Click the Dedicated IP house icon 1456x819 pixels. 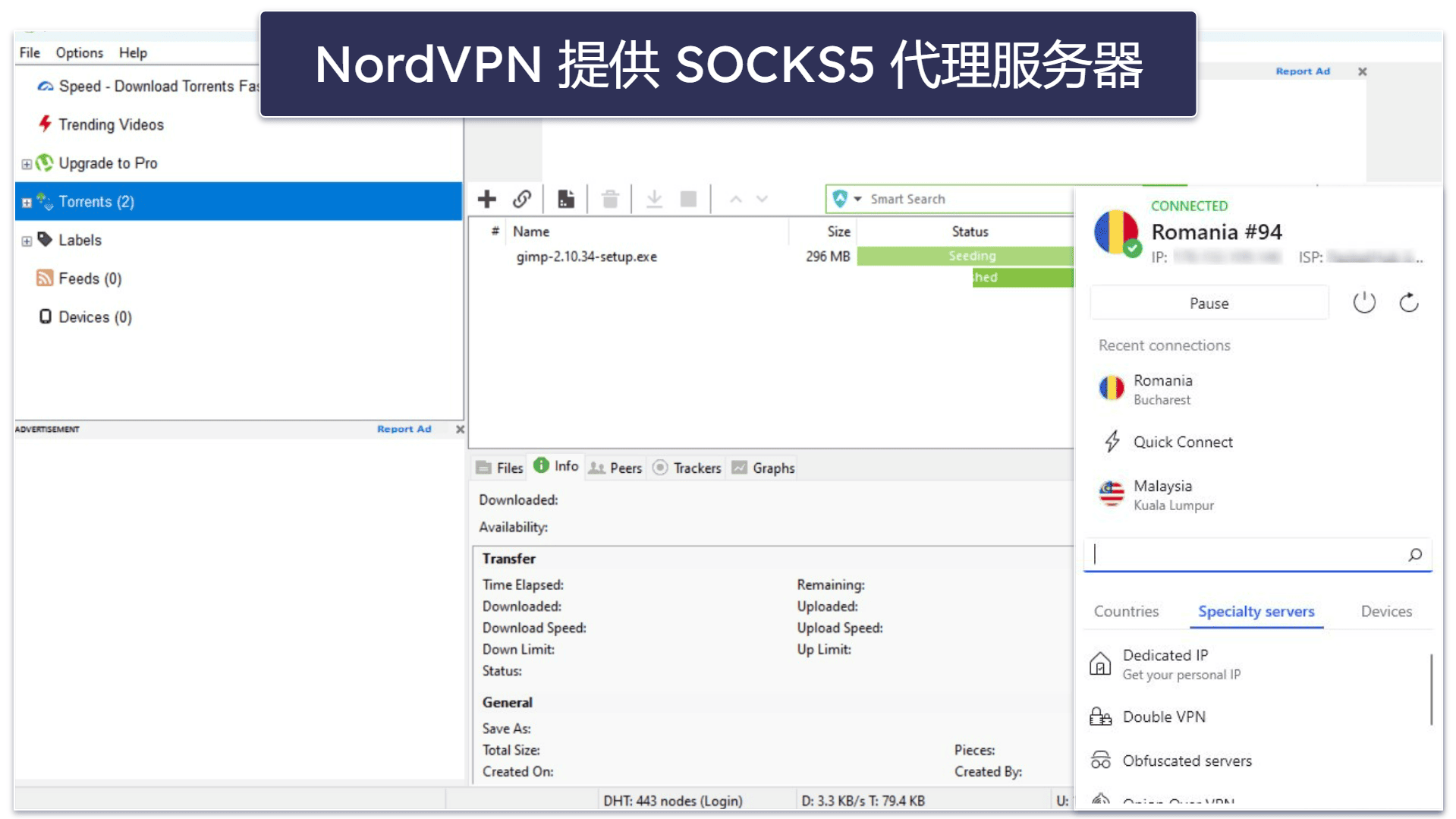tap(1100, 664)
